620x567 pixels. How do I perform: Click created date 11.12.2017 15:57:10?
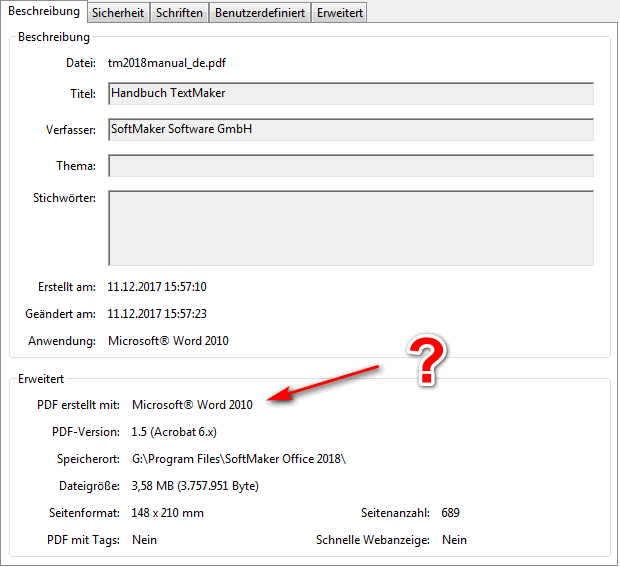[x=157, y=287]
